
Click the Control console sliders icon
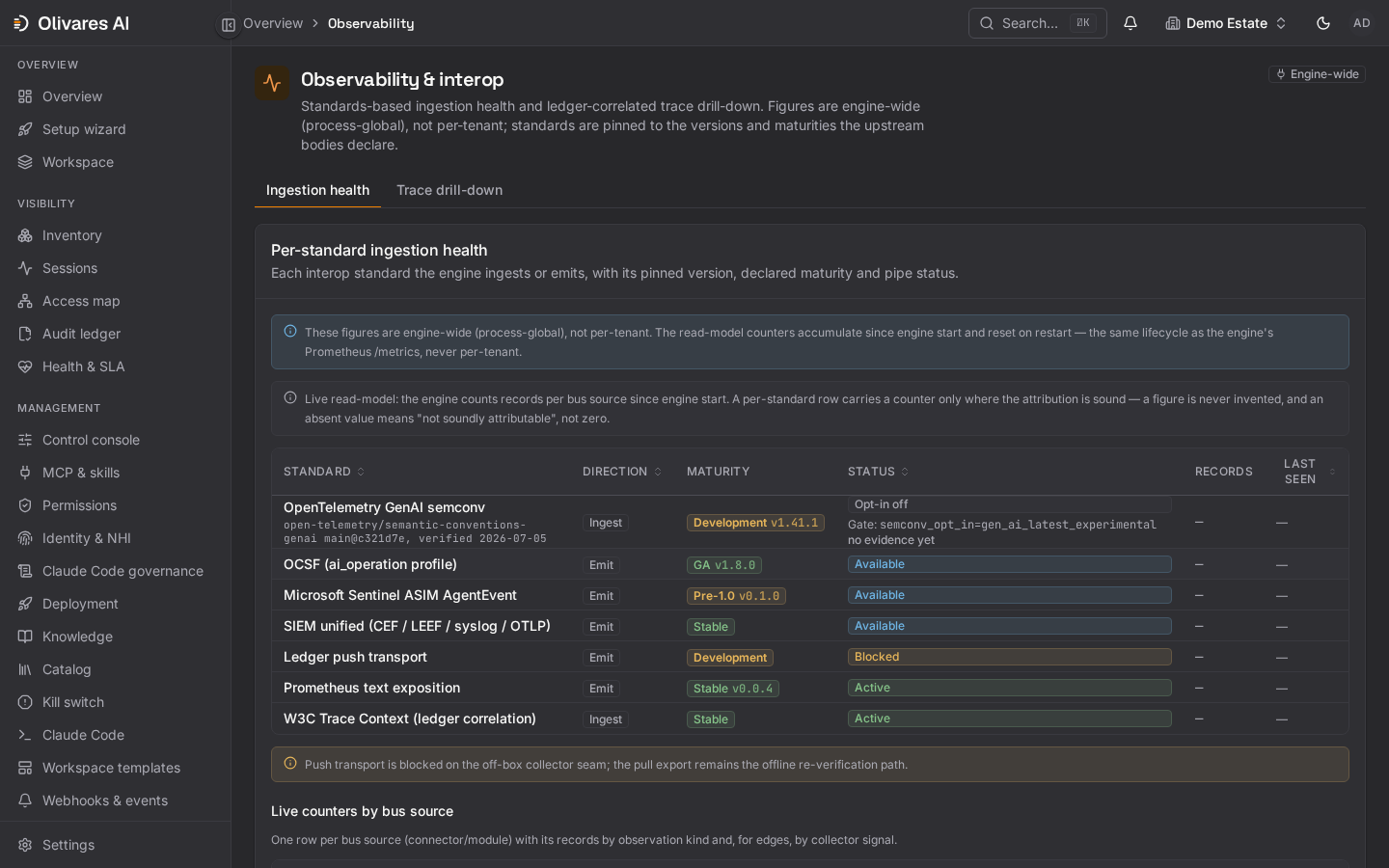coord(25,440)
